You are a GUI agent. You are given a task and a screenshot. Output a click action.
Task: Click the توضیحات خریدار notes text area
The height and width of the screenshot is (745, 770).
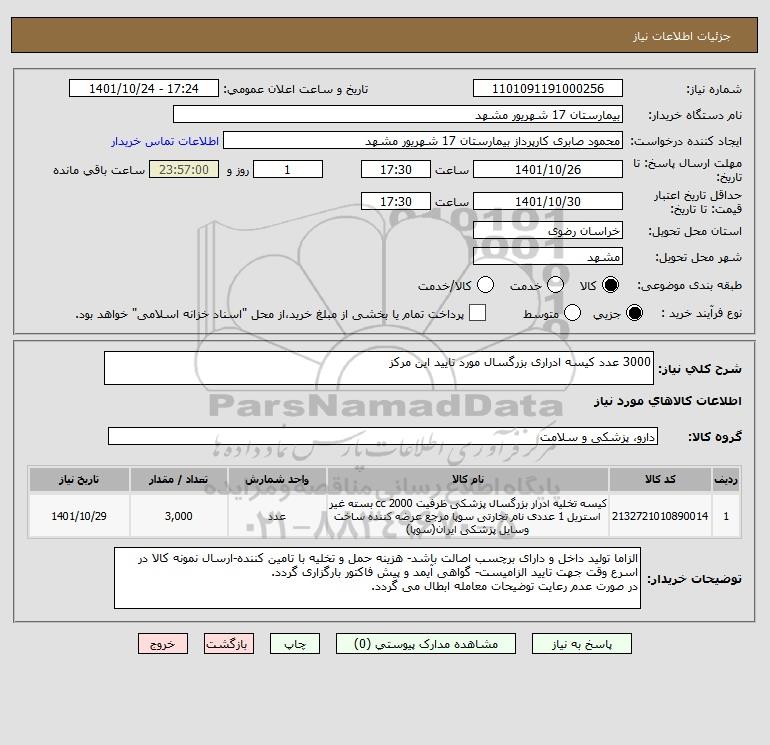pyautogui.click(x=377, y=578)
